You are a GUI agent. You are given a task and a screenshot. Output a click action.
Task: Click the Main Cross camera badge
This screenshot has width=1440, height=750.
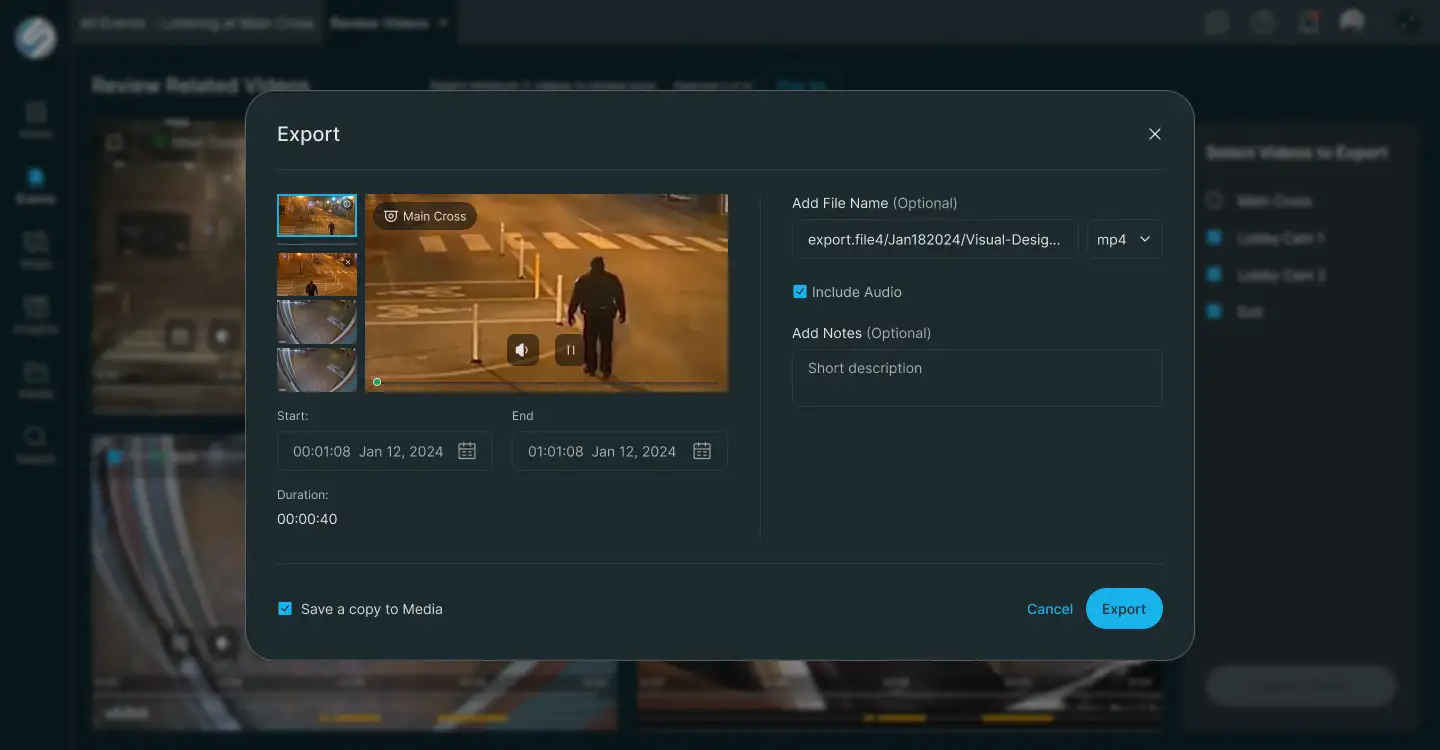[x=425, y=216]
